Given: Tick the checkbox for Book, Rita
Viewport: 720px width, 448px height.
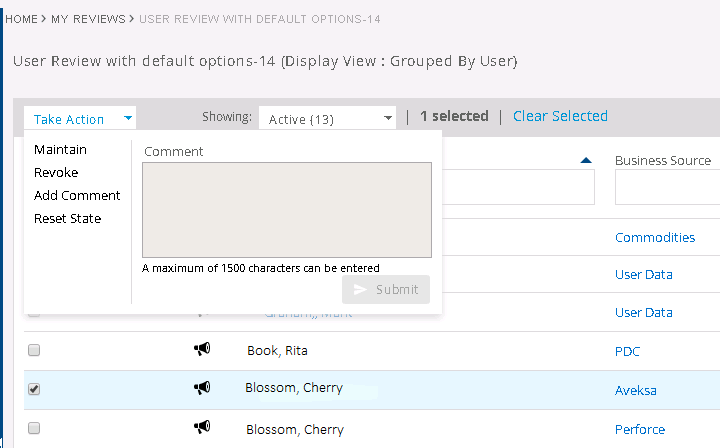Looking at the screenshot, I should point(34,351).
